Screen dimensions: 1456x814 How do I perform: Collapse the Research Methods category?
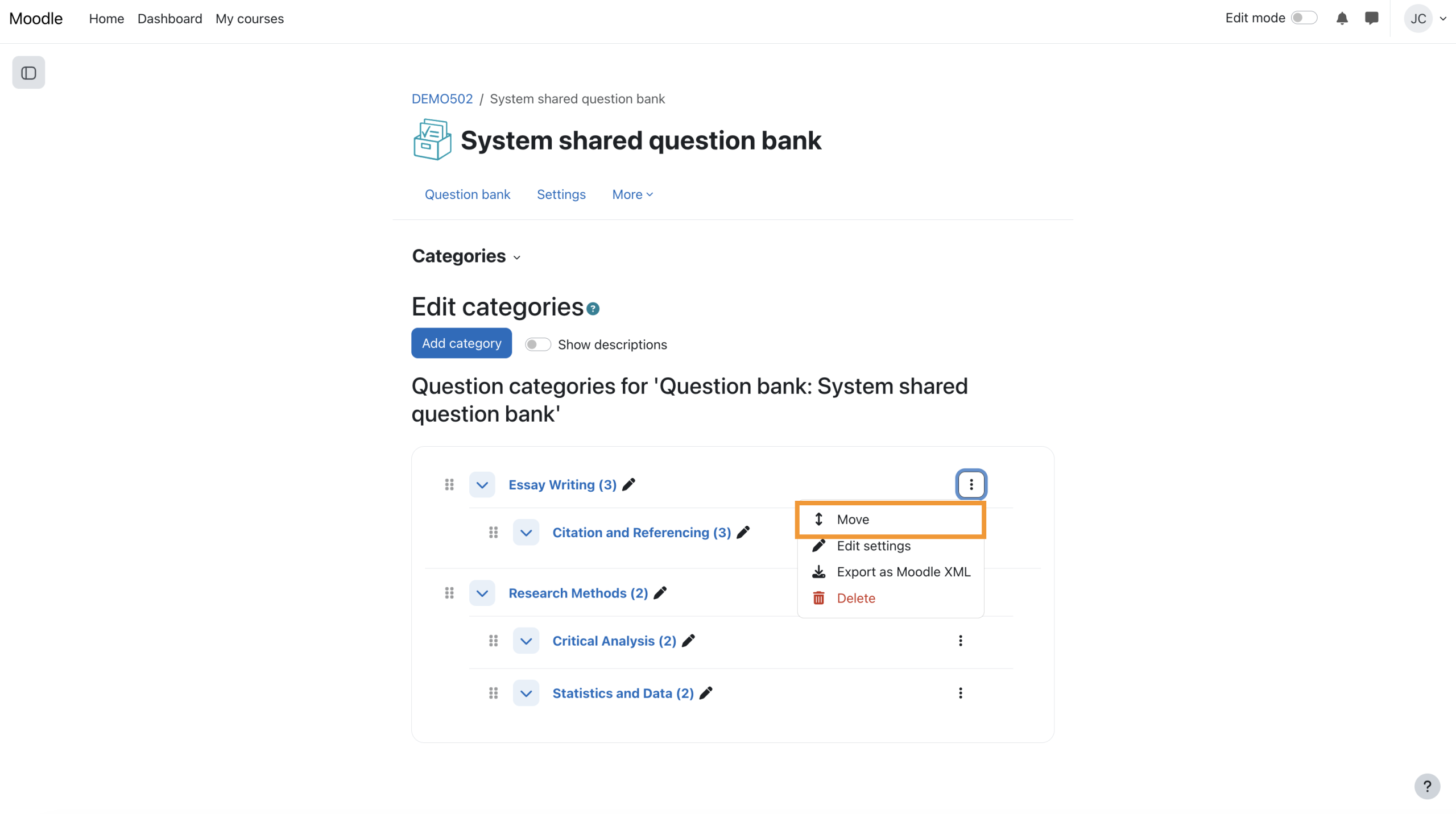482,593
